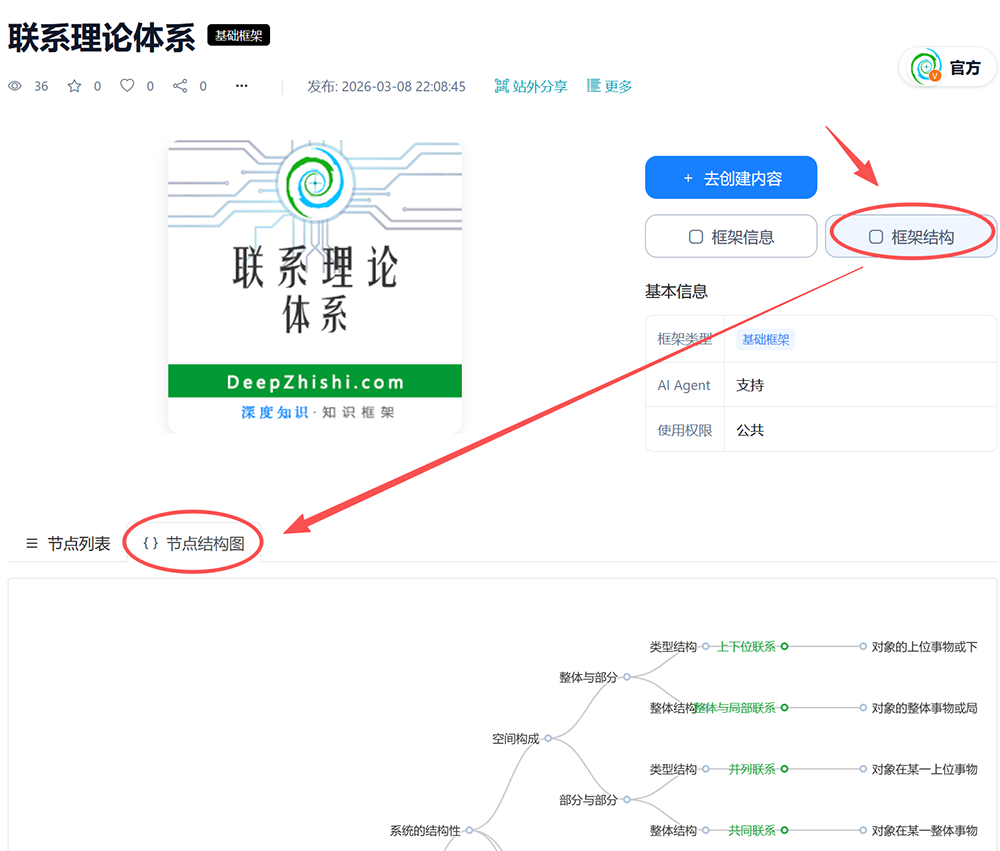Click the eye views icon

[15, 85]
